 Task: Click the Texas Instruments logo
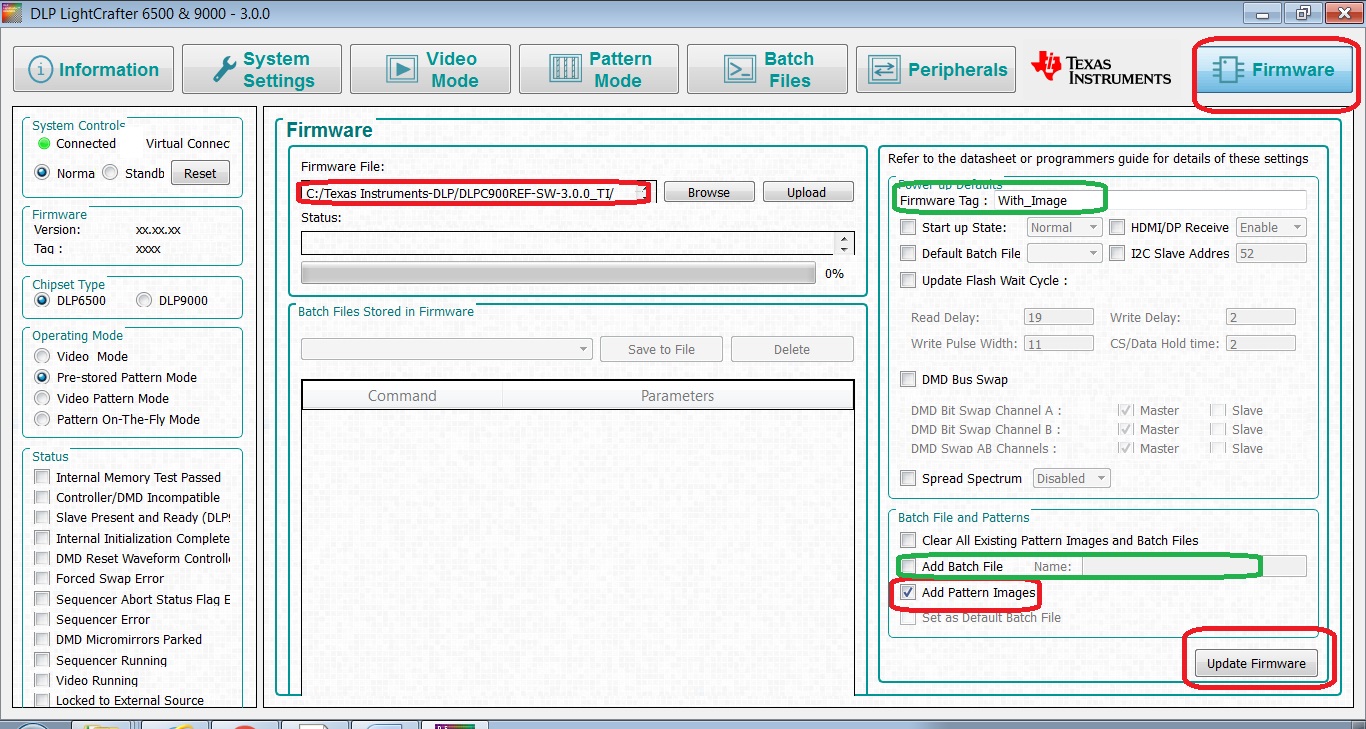[x=1101, y=69]
